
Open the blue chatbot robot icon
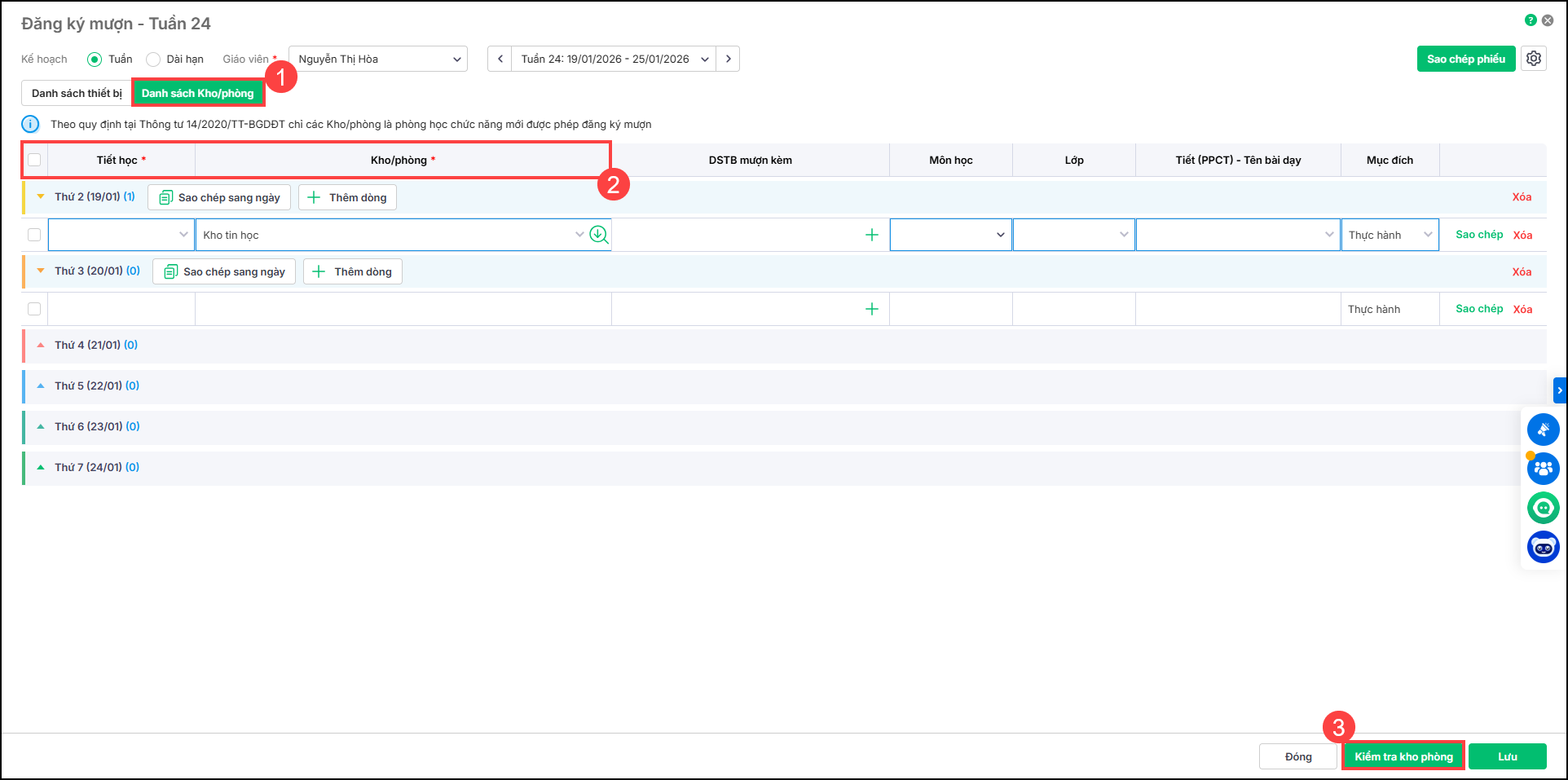click(1543, 547)
